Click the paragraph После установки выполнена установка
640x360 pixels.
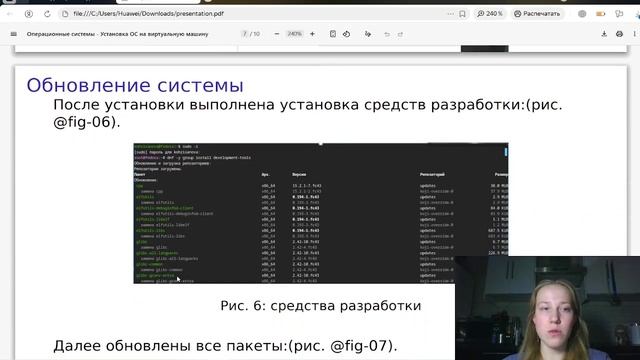(x=308, y=113)
